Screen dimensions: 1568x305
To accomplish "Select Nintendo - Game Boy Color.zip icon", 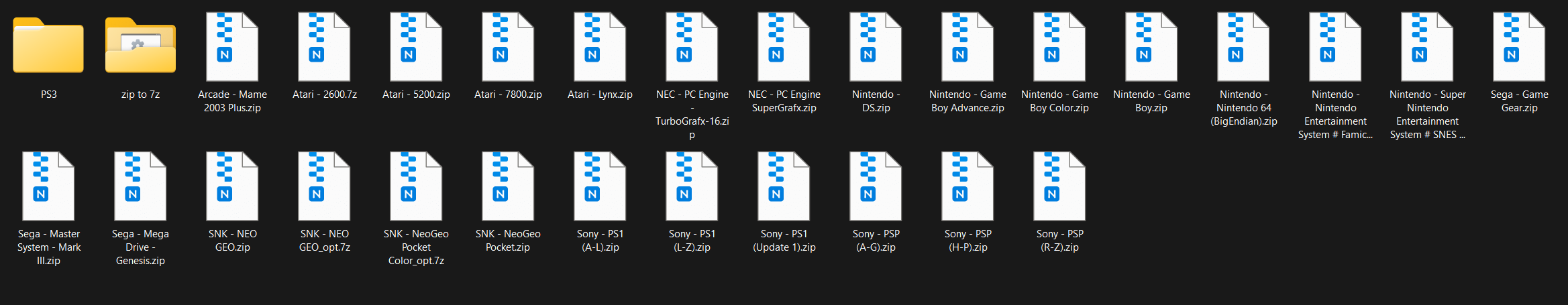I will (x=1059, y=46).
